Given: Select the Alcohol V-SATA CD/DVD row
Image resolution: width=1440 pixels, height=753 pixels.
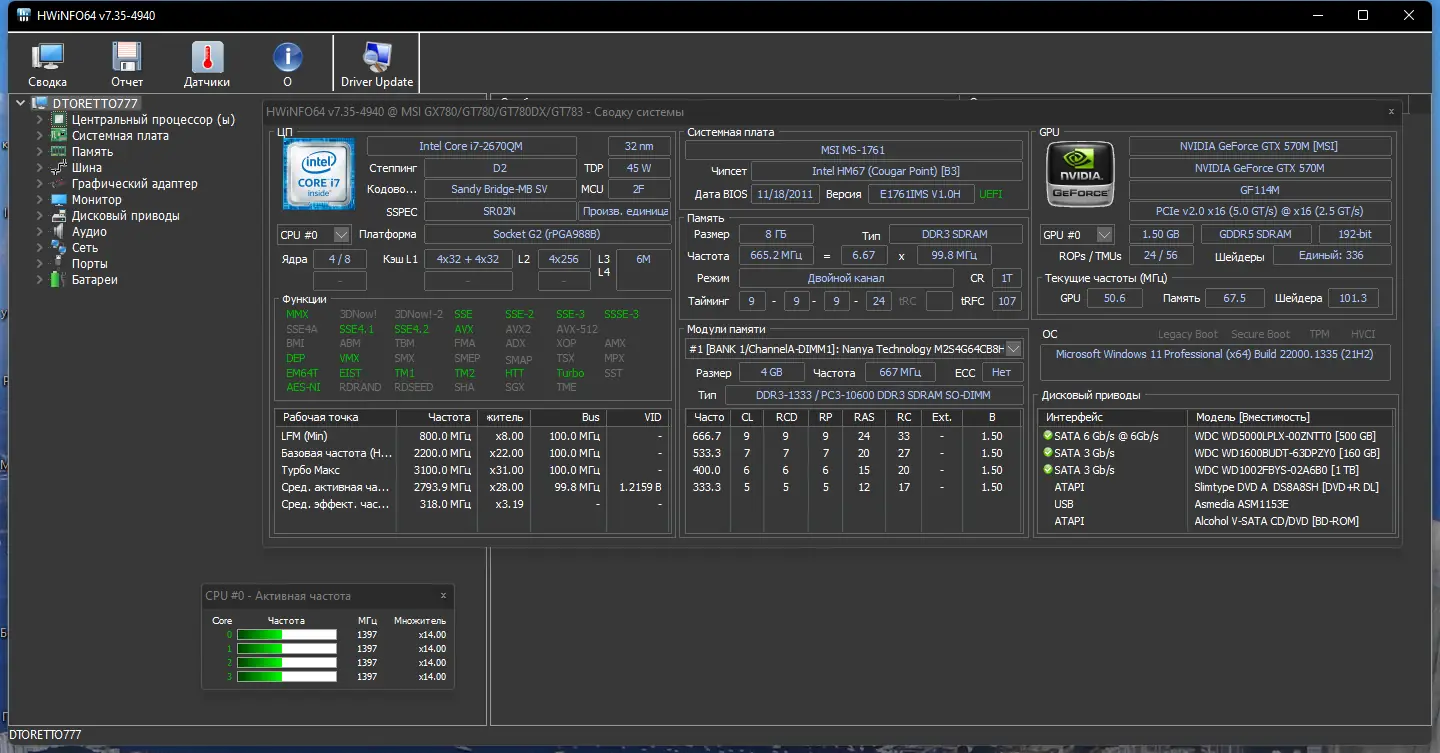Looking at the screenshot, I should [x=1215, y=521].
